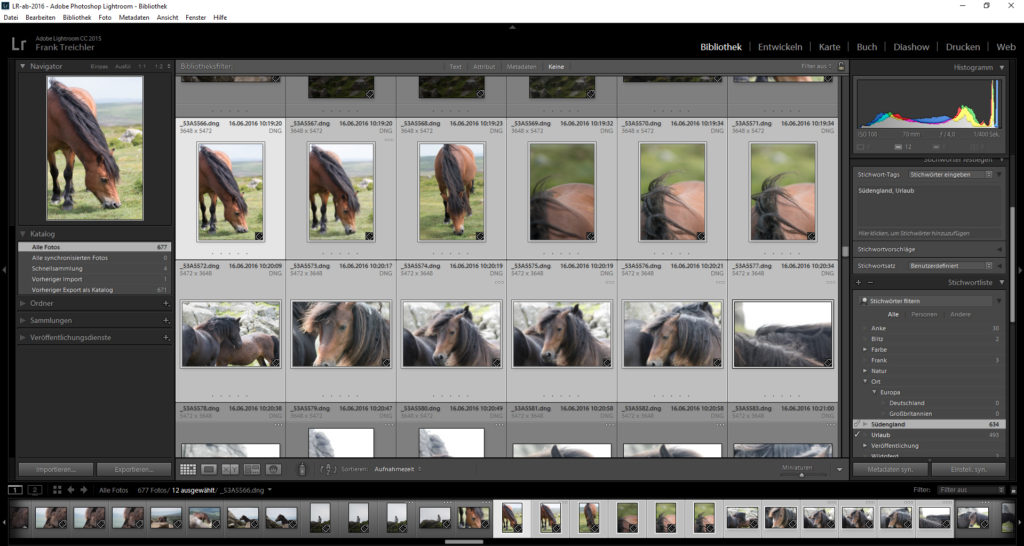This screenshot has height=546, width=1024.
Task: Click plus icon next to Veröffentlichungsdienste
Action: [166, 338]
